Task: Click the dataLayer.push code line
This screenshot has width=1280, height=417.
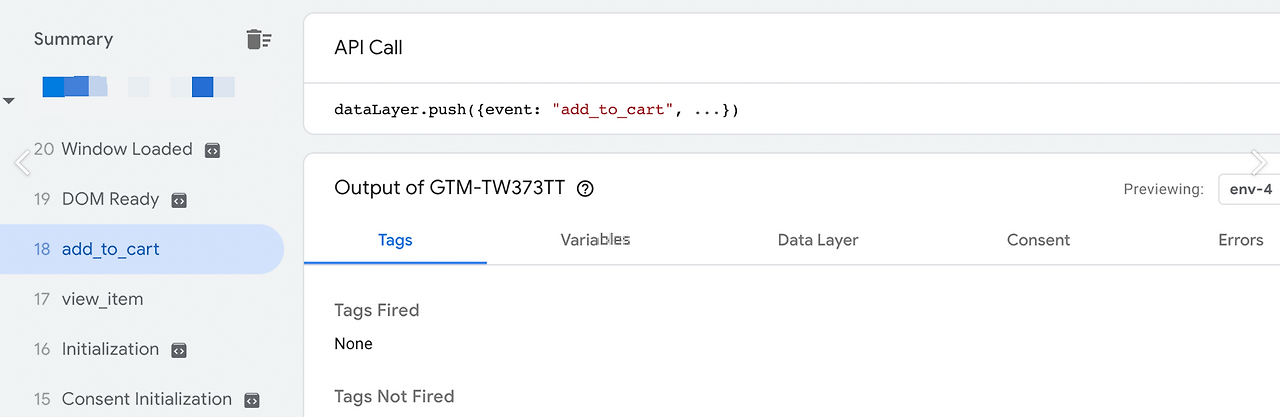Action: coord(536,109)
